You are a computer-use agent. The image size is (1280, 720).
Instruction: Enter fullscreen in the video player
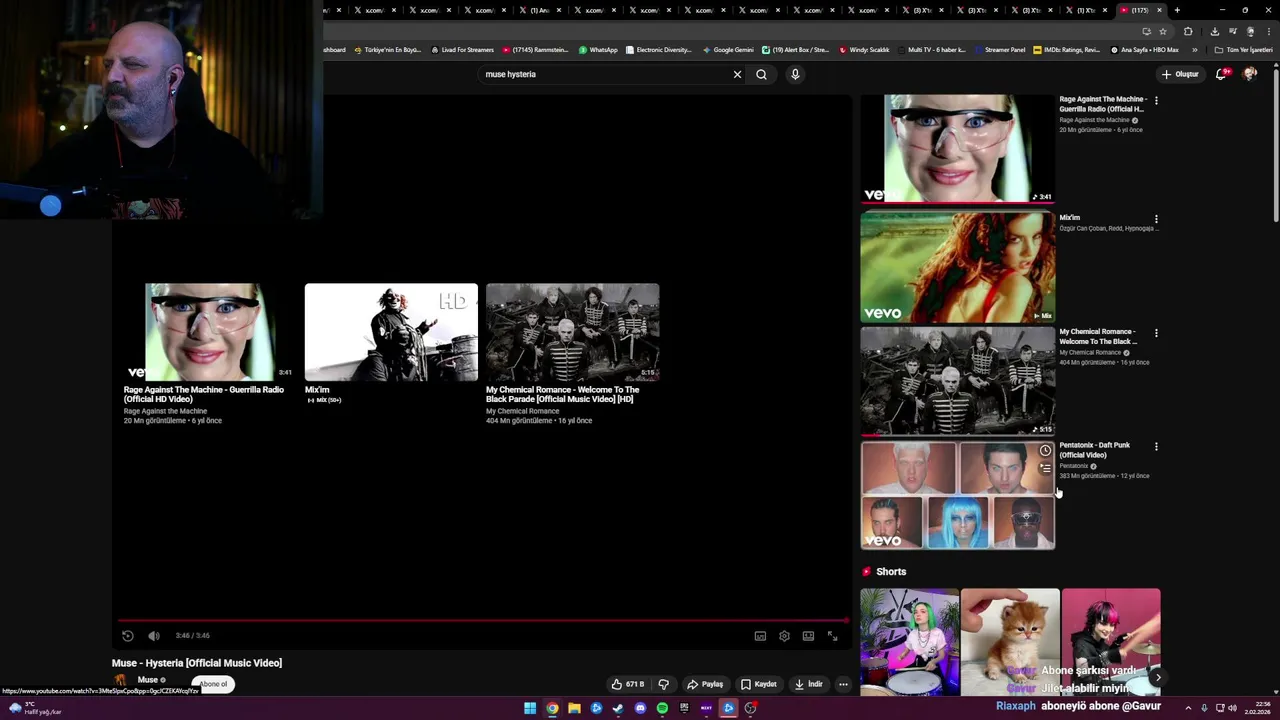click(832, 636)
